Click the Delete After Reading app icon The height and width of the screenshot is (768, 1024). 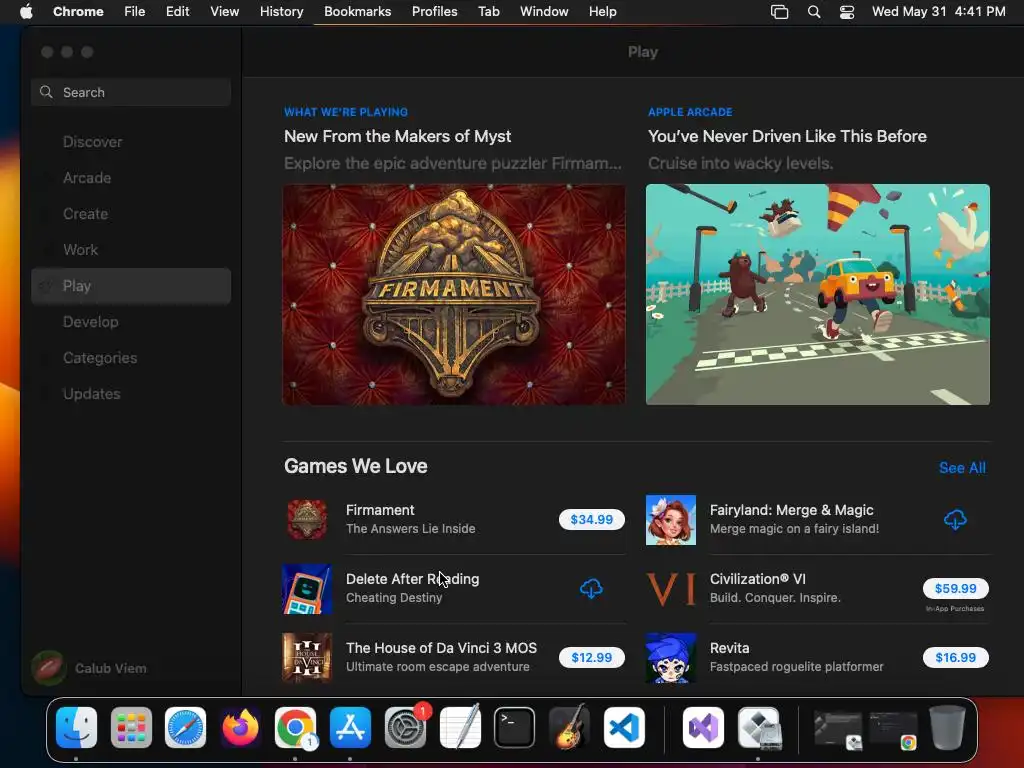click(307, 589)
